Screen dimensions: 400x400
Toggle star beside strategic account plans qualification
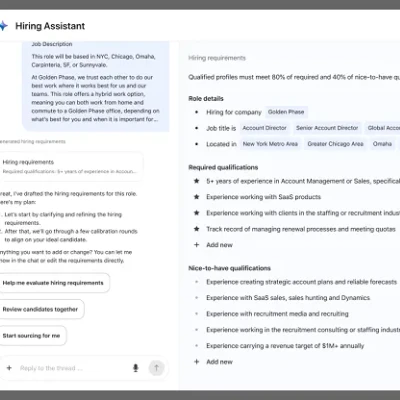coord(197,282)
